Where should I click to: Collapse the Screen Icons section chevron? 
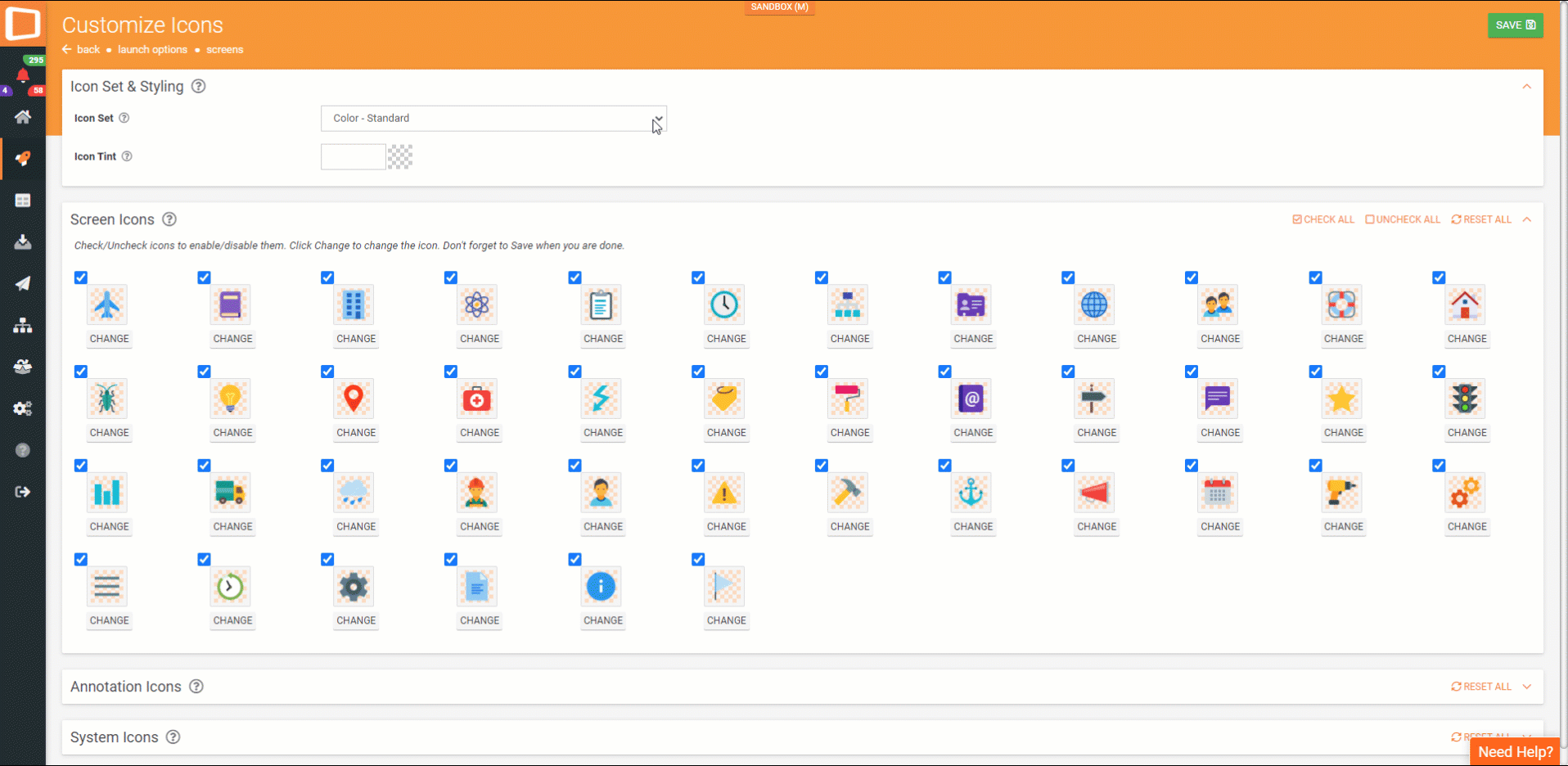(x=1526, y=219)
